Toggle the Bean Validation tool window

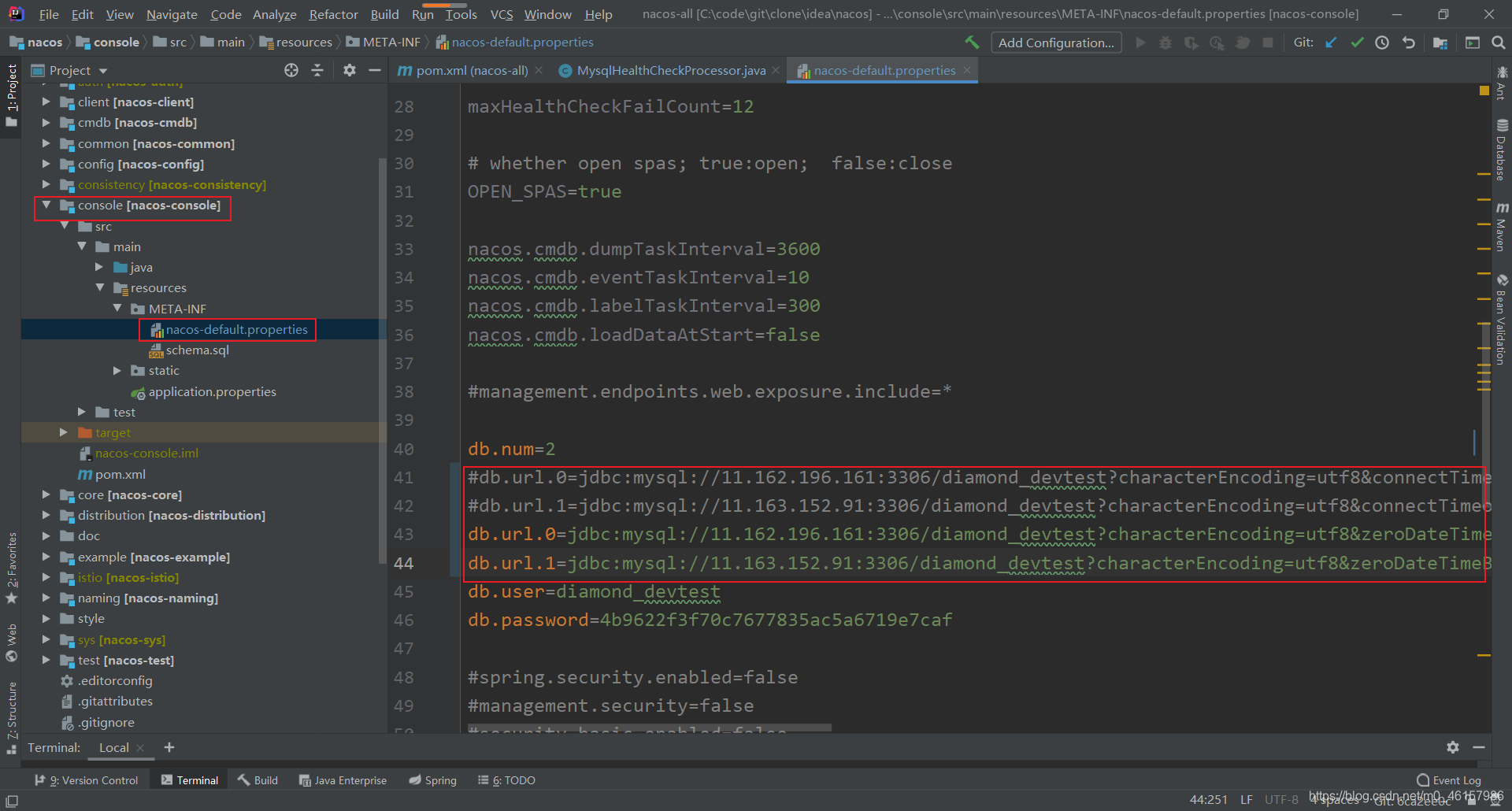(x=1502, y=319)
